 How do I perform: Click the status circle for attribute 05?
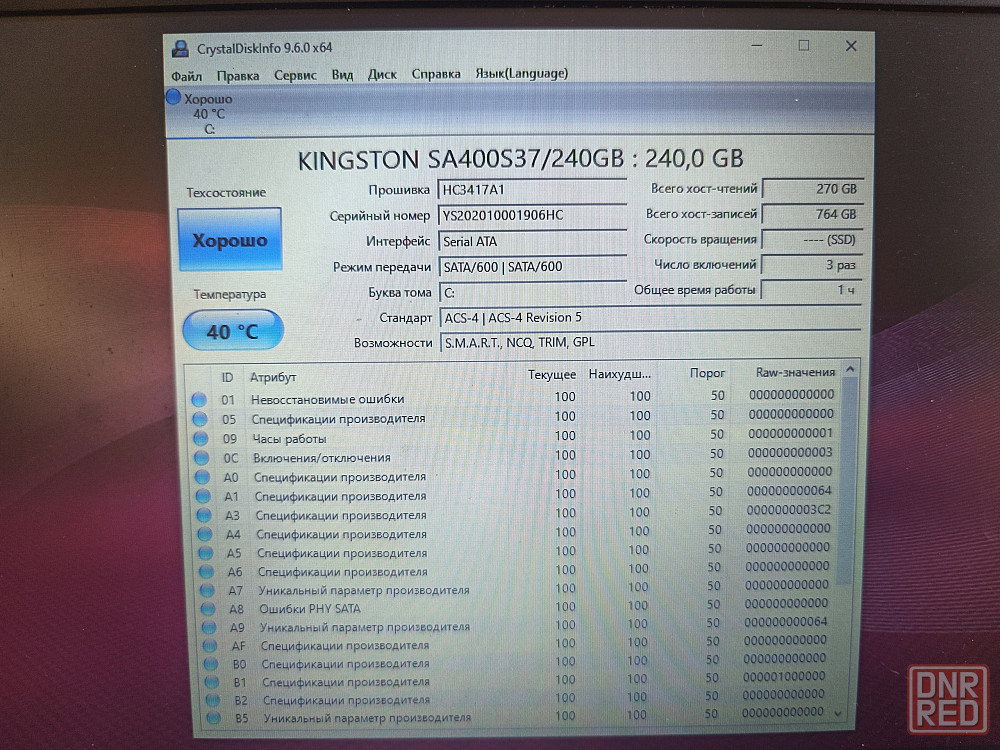(200, 419)
